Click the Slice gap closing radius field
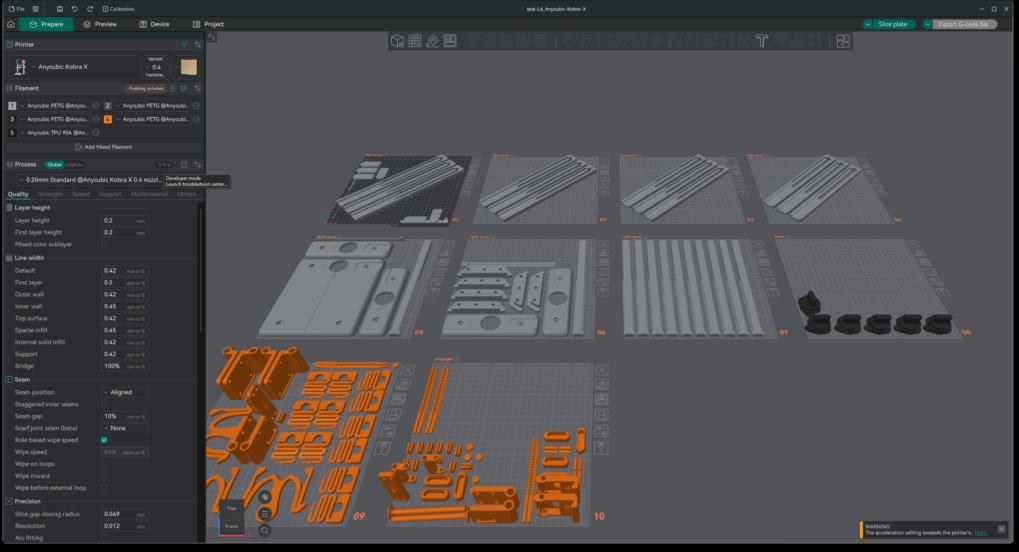Image resolution: width=1019 pixels, height=552 pixels. [125, 514]
